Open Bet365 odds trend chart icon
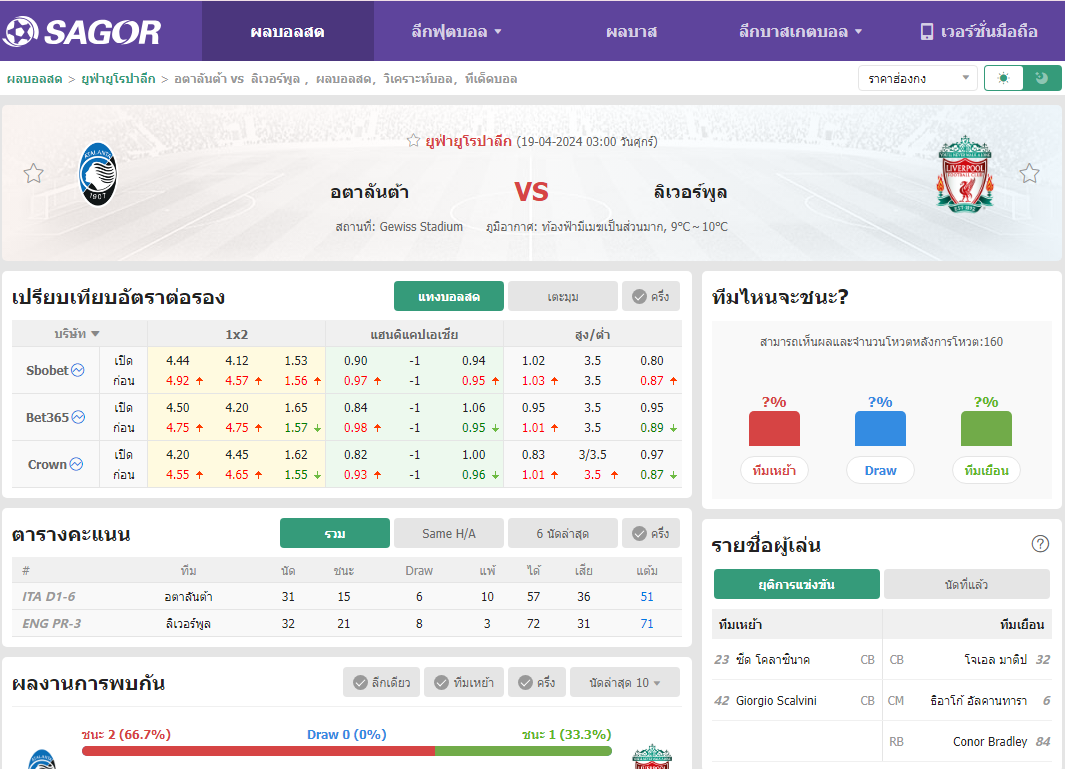This screenshot has width=1065, height=769. tap(78, 417)
